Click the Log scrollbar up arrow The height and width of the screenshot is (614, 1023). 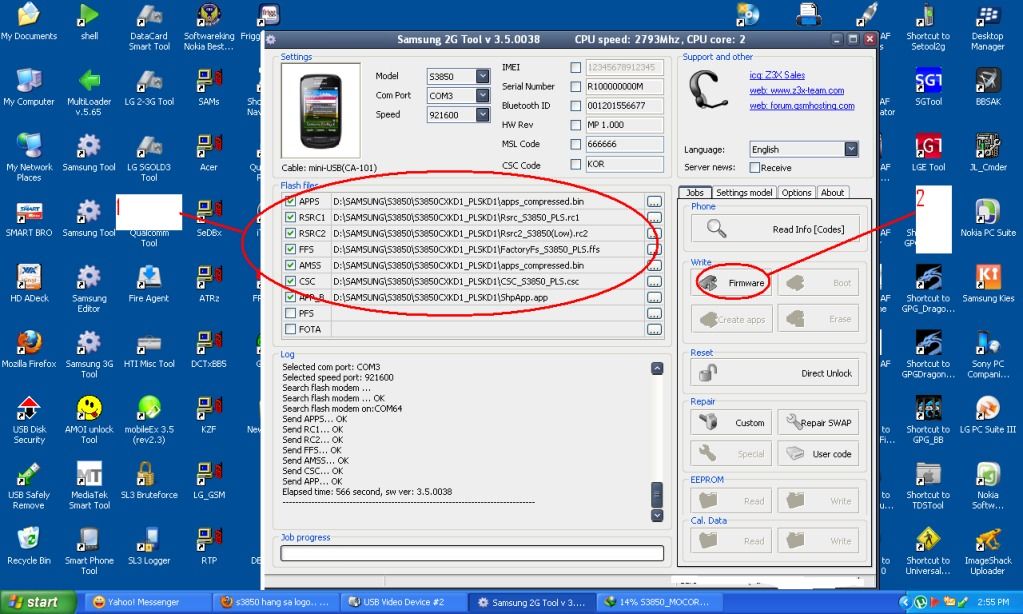(657, 369)
